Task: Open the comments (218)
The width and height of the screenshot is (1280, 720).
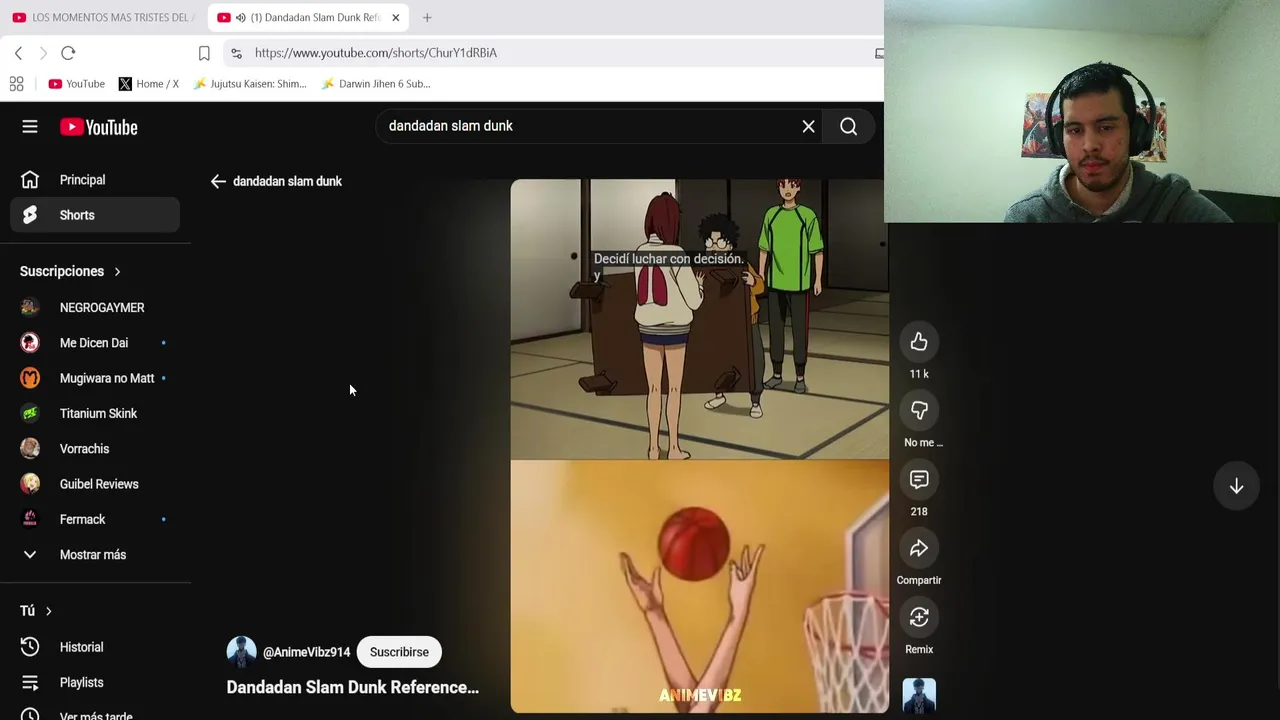Action: coord(919,479)
